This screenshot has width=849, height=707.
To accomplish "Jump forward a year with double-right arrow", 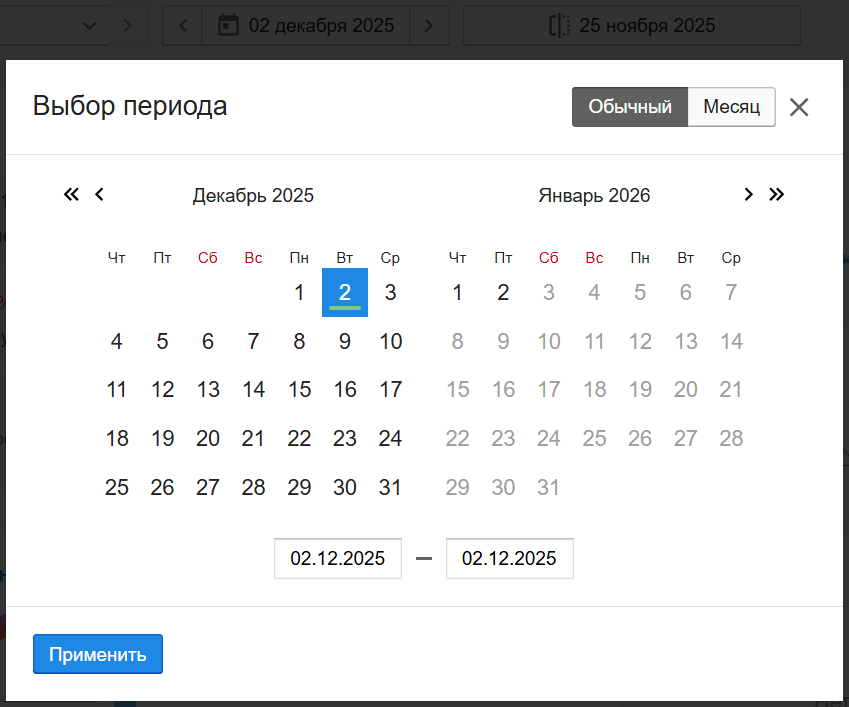I will pos(777,195).
